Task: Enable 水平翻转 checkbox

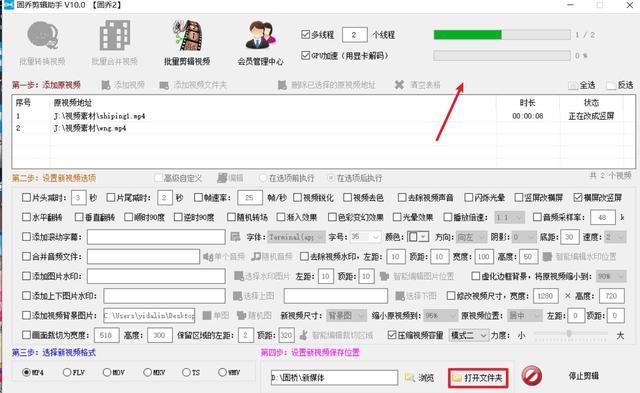Action: (26, 217)
